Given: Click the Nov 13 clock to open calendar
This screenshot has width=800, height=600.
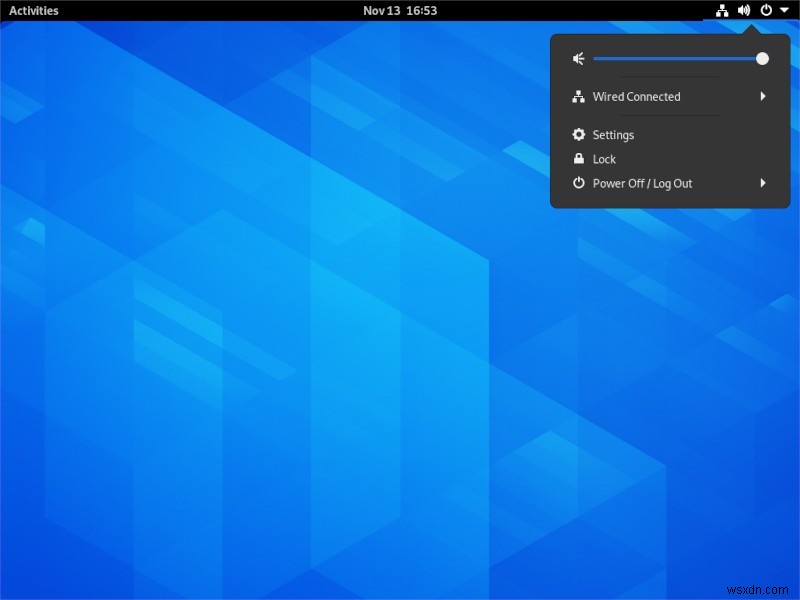Looking at the screenshot, I should click(x=399, y=10).
